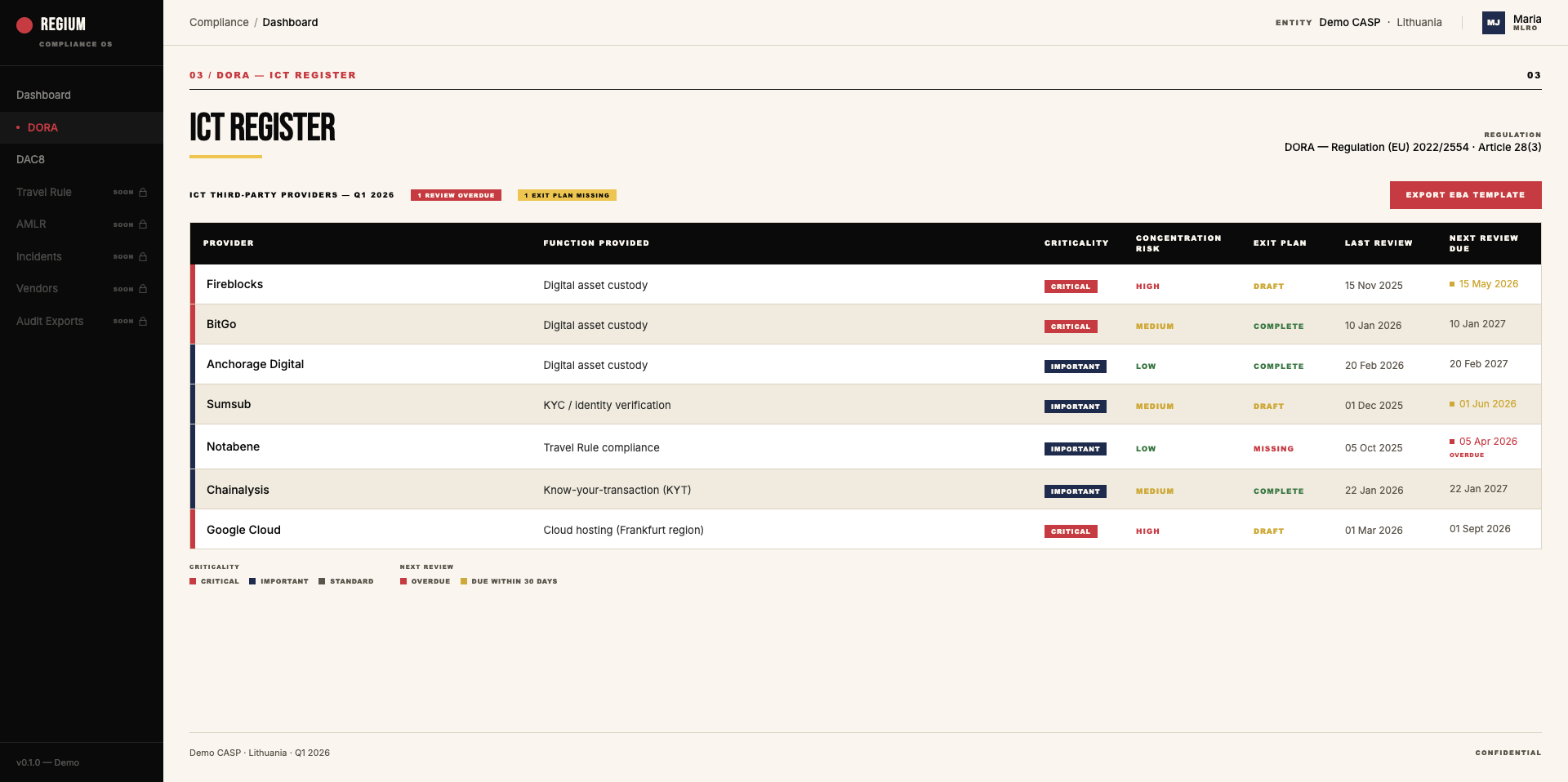1568x782 pixels.
Task: Click Dashboard in the breadcrumb
Action: click(x=290, y=23)
